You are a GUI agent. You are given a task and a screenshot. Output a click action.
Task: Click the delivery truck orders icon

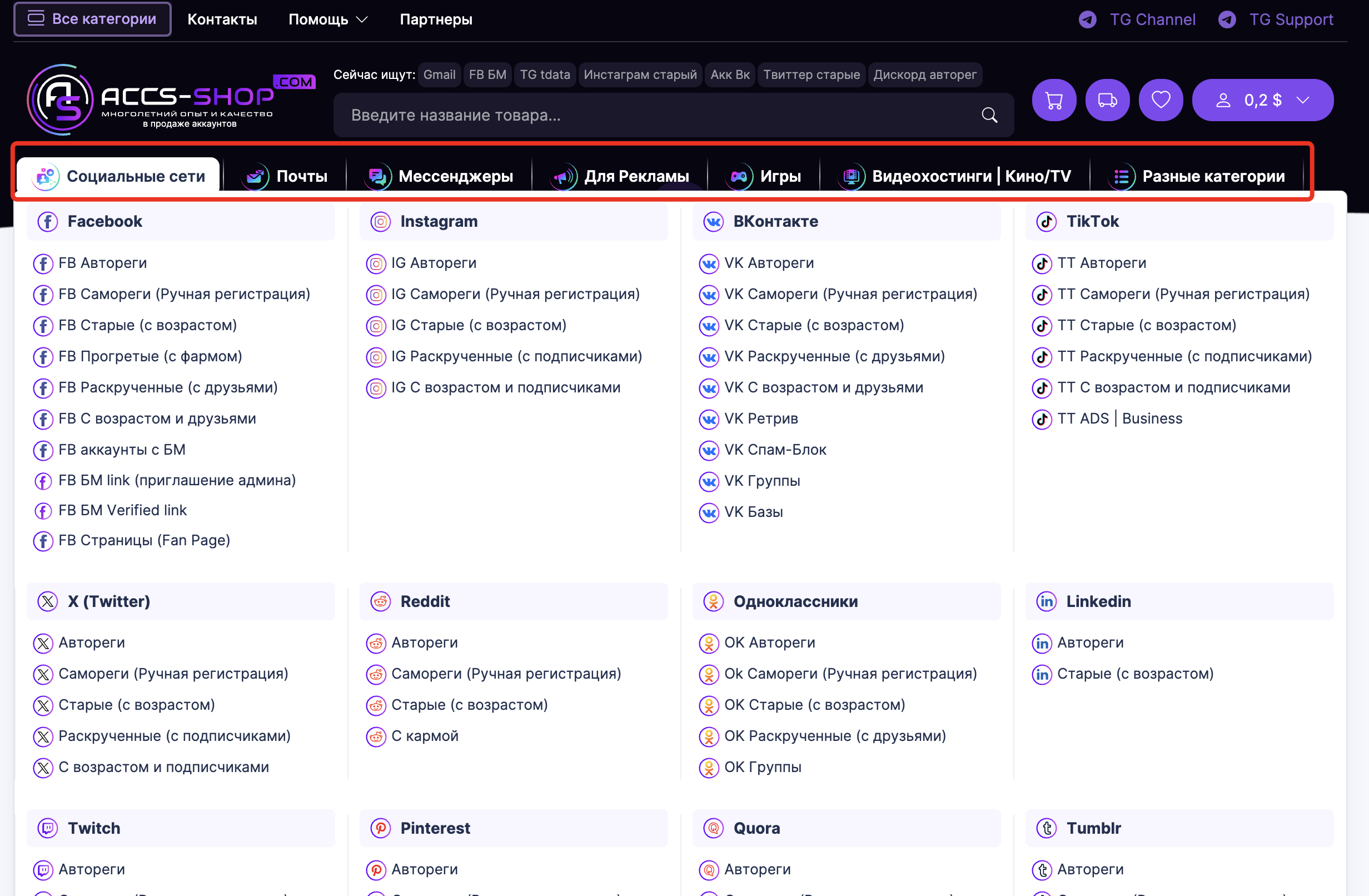(1107, 100)
